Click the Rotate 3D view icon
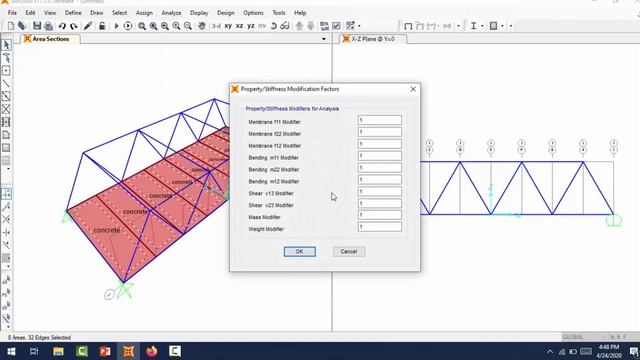This screenshot has width=640, height=360. click(x=273, y=26)
